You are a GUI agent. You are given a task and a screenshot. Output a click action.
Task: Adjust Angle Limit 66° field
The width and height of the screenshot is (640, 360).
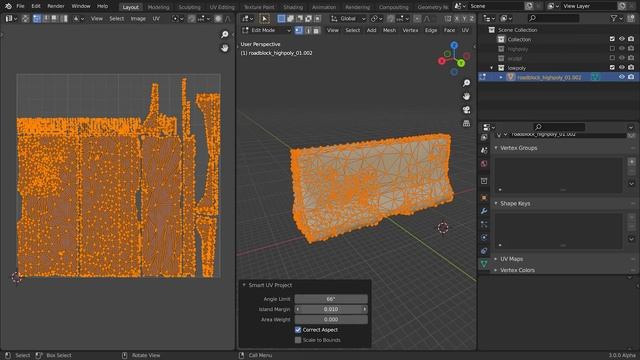coord(331,299)
